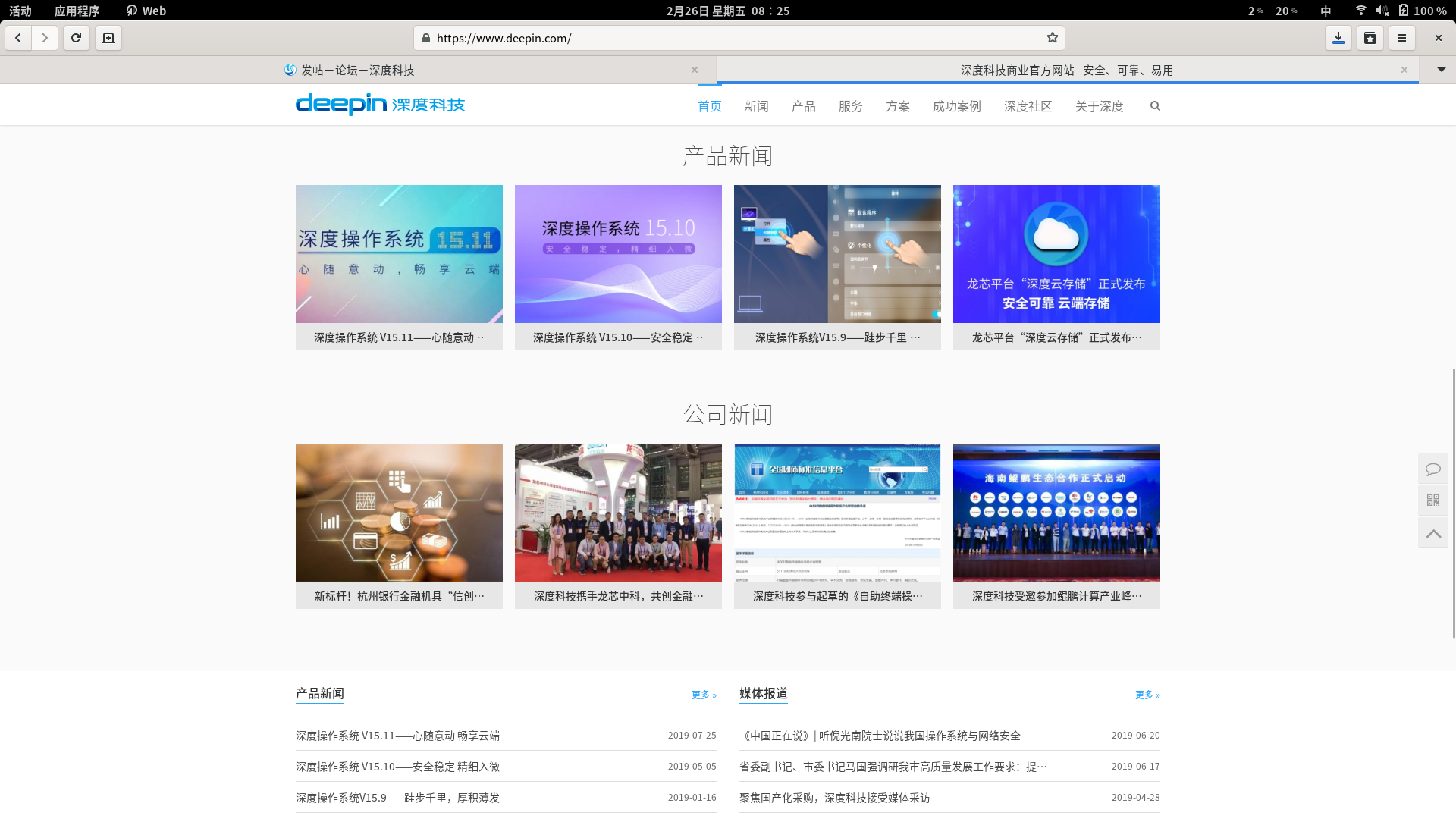The width and height of the screenshot is (1456, 819).
Task: Bookmark this page with the star icon
Action: point(1053,38)
